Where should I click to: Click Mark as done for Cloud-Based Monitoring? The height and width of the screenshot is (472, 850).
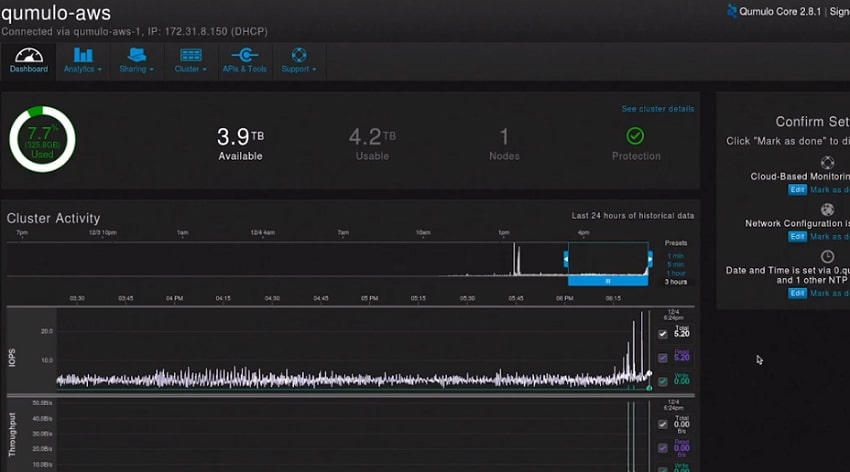coord(830,190)
